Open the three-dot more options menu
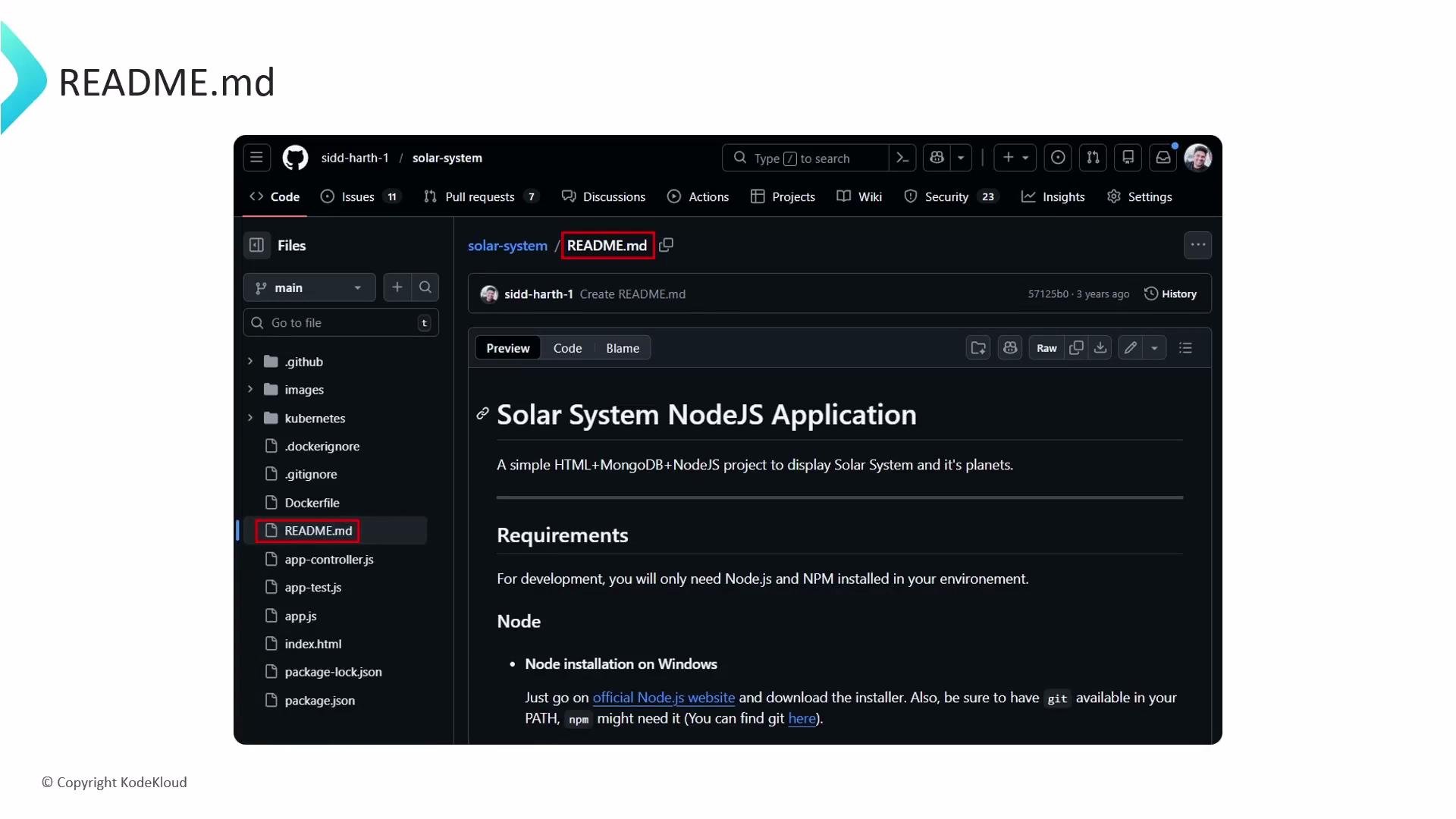Image resolution: width=1456 pixels, height=819 pixels. (1198, 245)
